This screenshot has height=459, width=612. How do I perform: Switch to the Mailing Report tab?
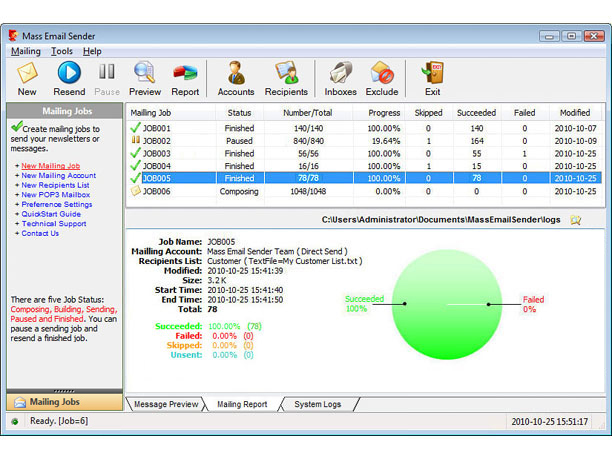(x=242, y=404)
